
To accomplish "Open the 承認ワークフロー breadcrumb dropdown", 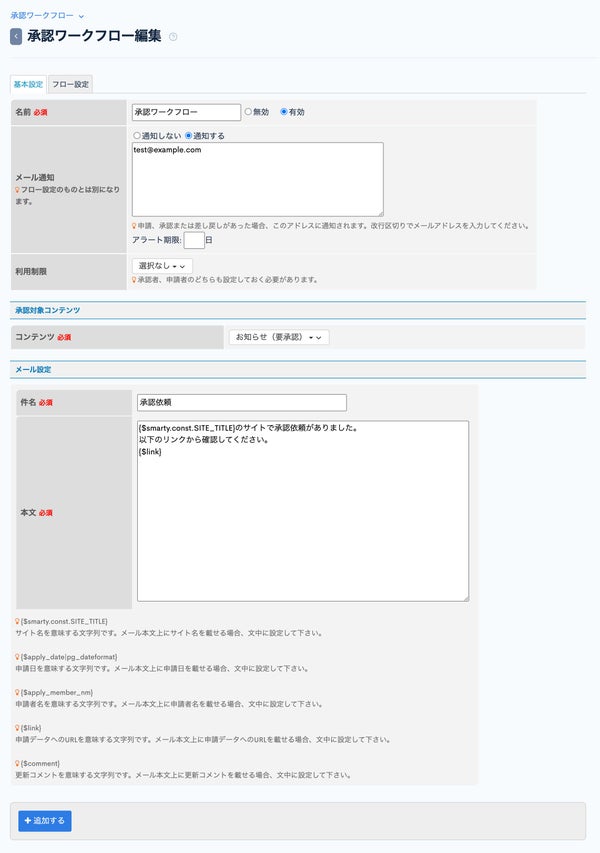I will point(47,16).
